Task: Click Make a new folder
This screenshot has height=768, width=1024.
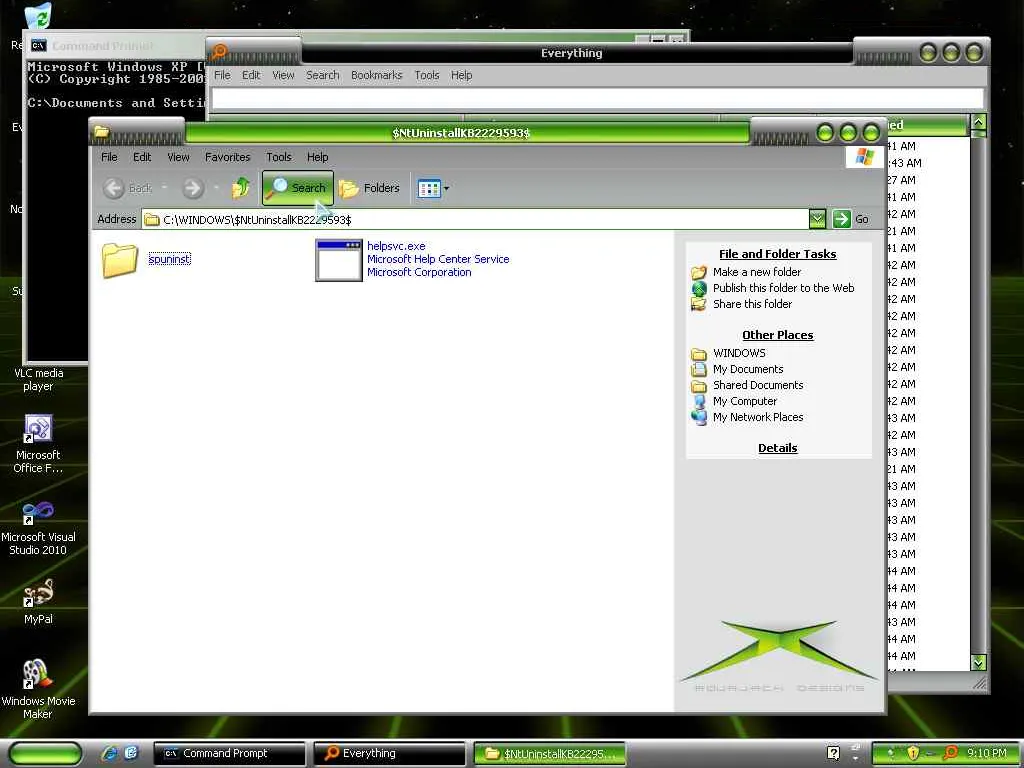Action: [x=757, y=272]
